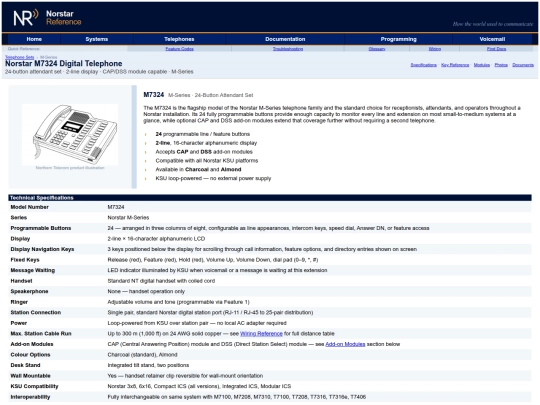Screen dimensions: 540x405
Task: Click 'Charcoal (standard), Almond' value
Action: pyautogui.click(x=142, y=355)
